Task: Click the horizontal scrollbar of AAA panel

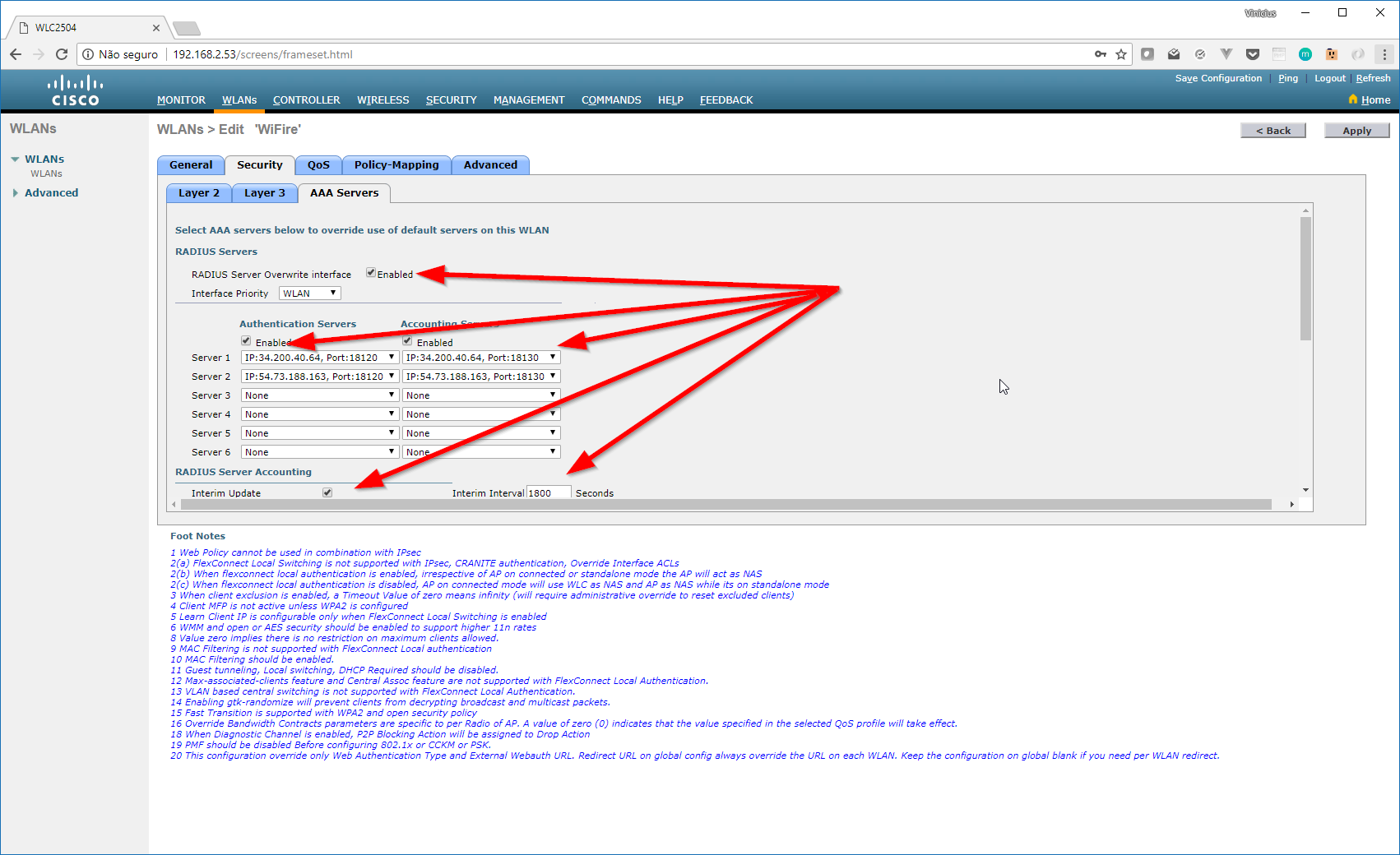Action: [x=726, y=504]
